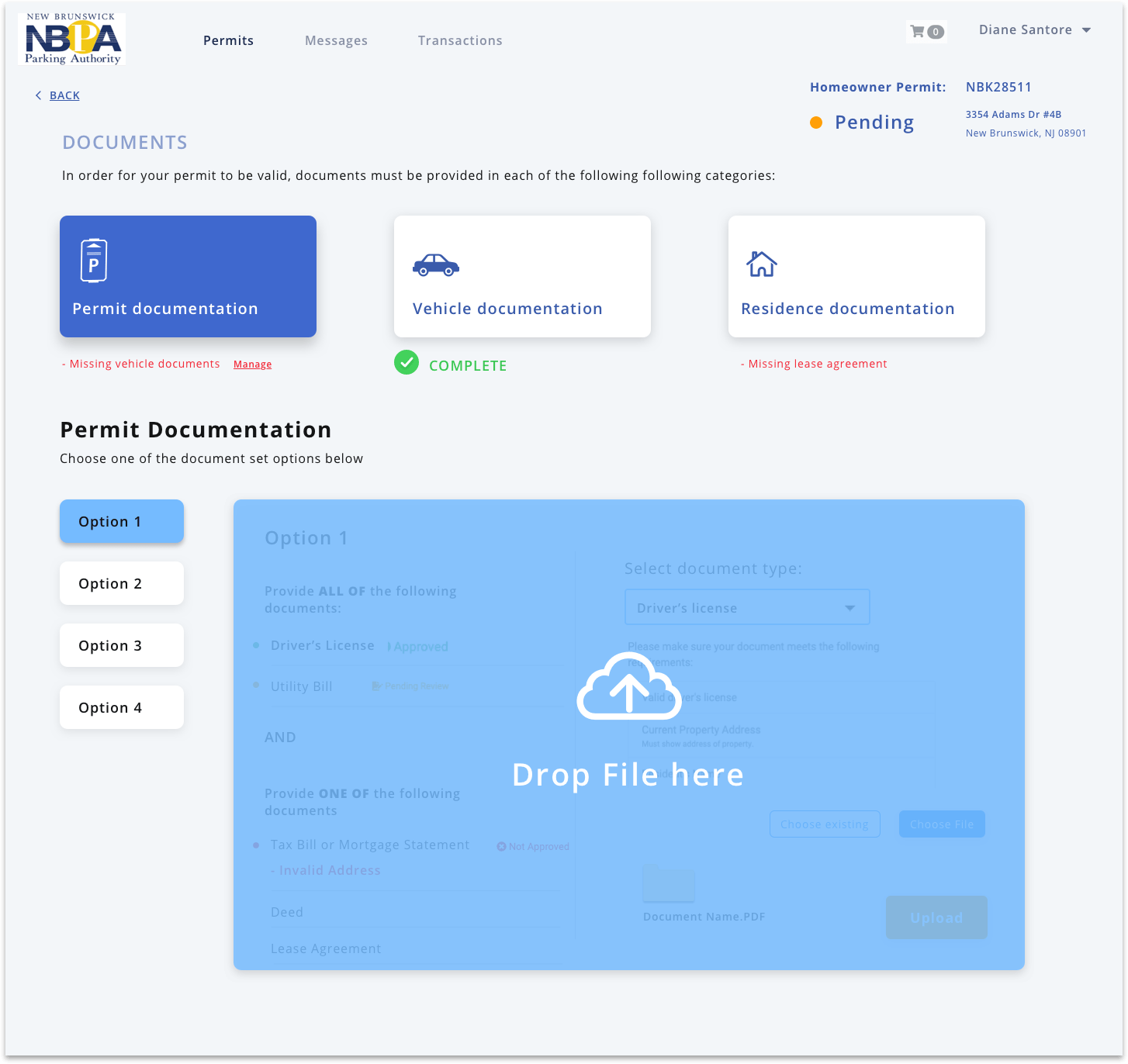Click the car icon on Vehicle documentation
This screenshot has width=1128, height=1064.
435,265
